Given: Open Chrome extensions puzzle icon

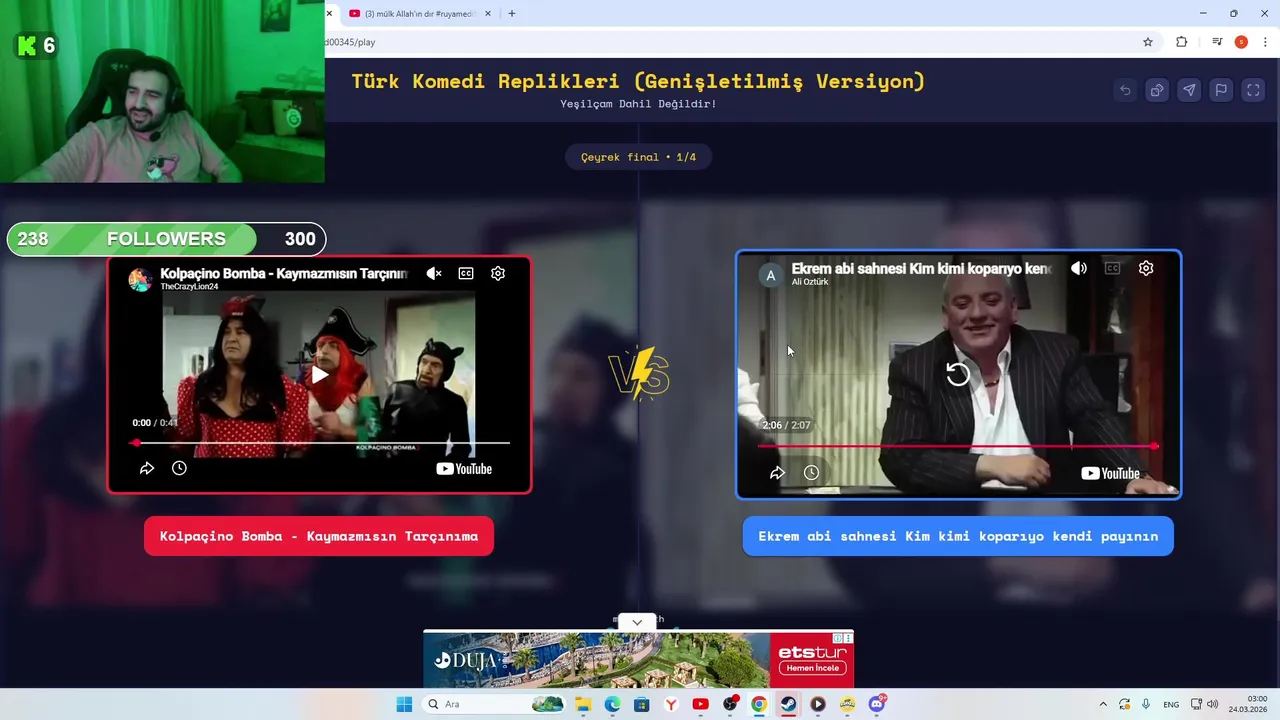Looking at the screenshot, I should point(1182,42).
